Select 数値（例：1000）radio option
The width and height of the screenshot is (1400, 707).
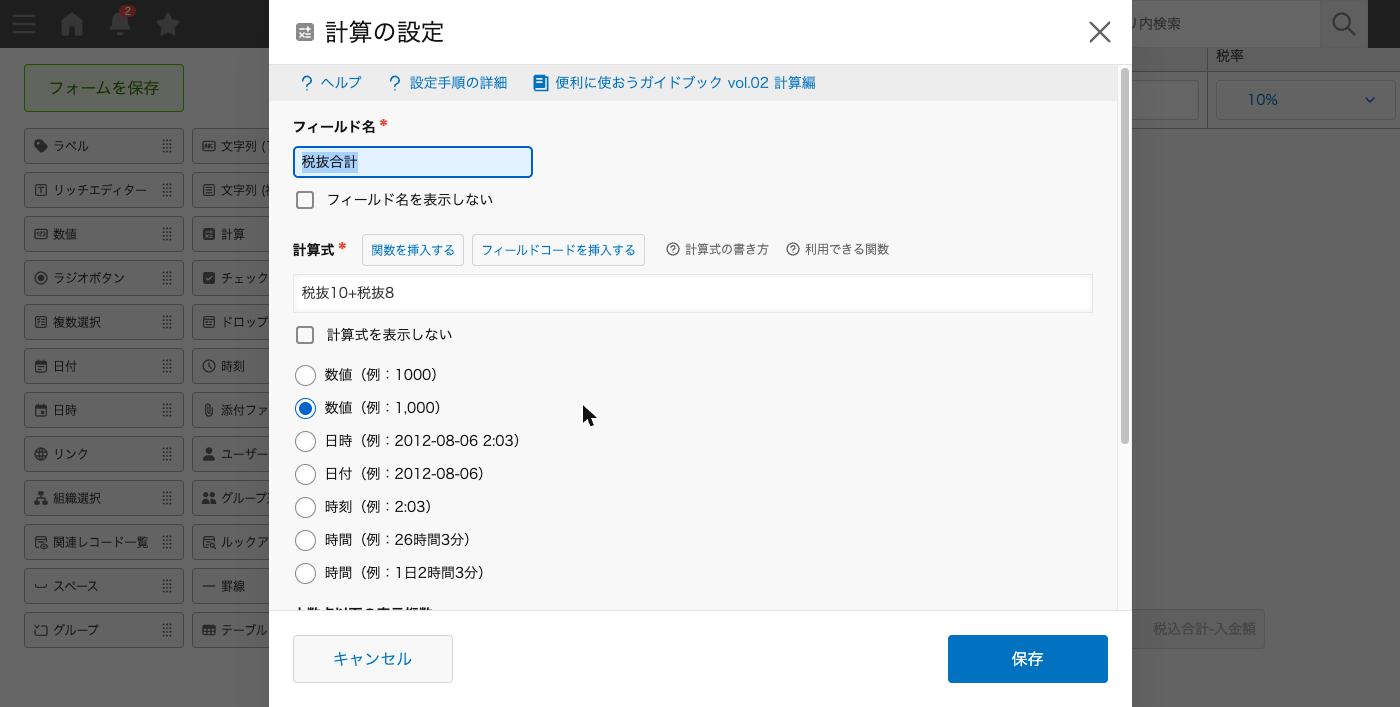click(x=306, y=375)
